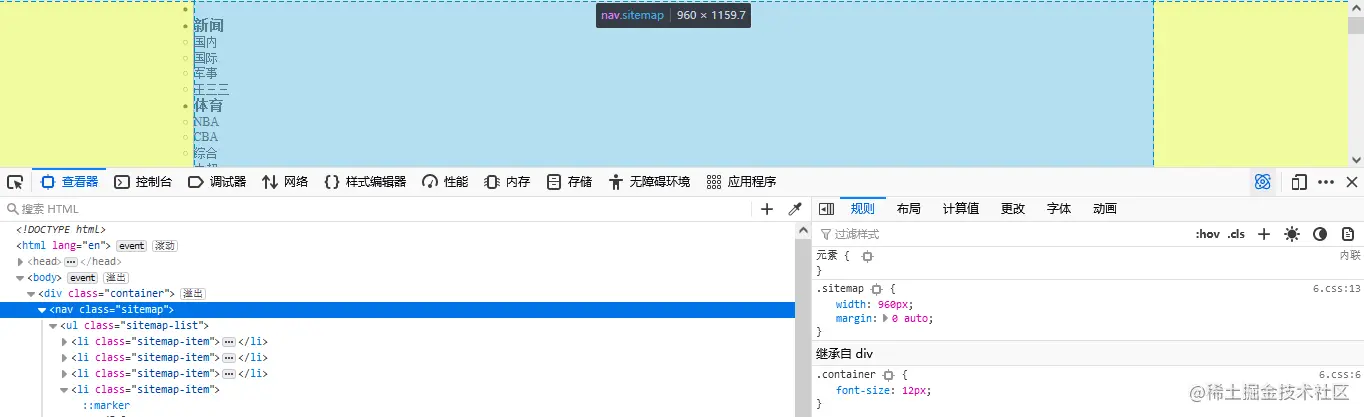
Task: Click the ellipsis badge inside head element
Action: pos(71,261)
